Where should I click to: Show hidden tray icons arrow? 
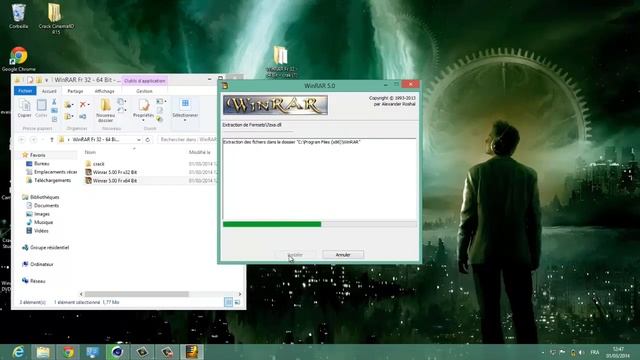pos(543,352)
